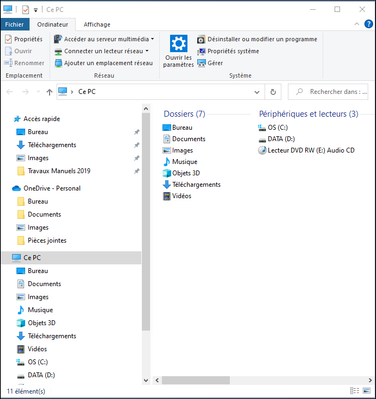Select OS (C:) drive in main pane

click(273, 128)
